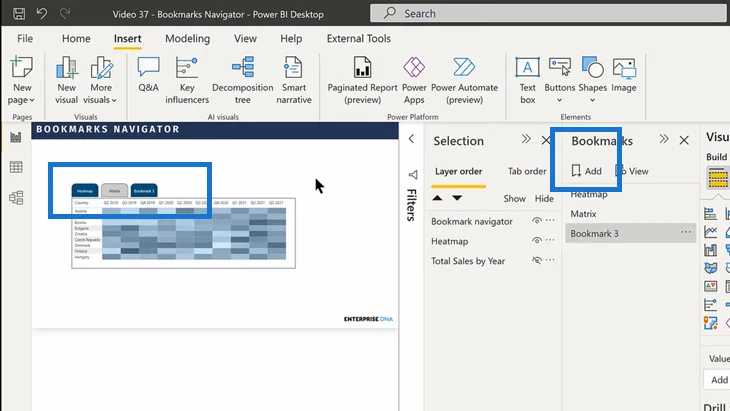This screenshot has width=730, height=411.
Task: Move the selected layer up with arrow
Action: coord(437,198)
